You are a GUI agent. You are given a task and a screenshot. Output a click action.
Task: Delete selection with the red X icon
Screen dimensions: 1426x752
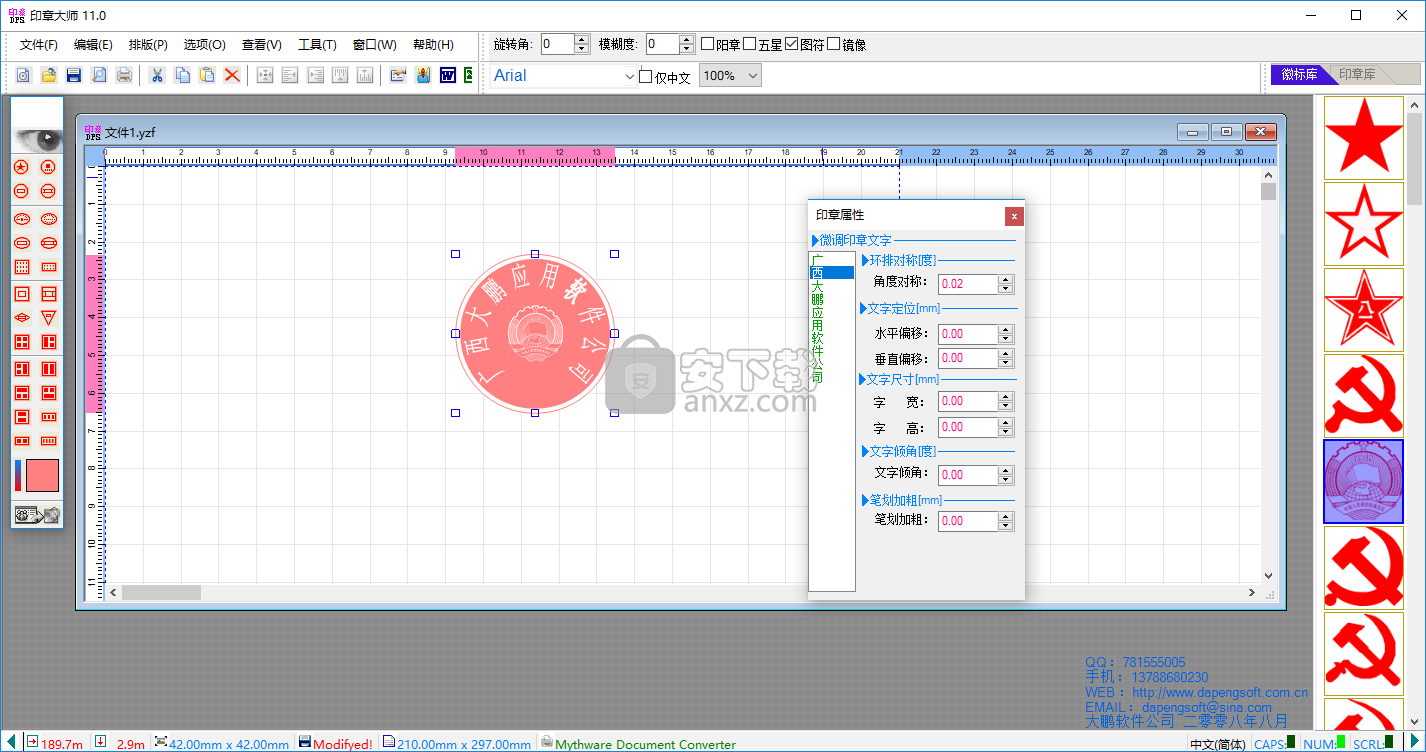[x=232, y=75]
